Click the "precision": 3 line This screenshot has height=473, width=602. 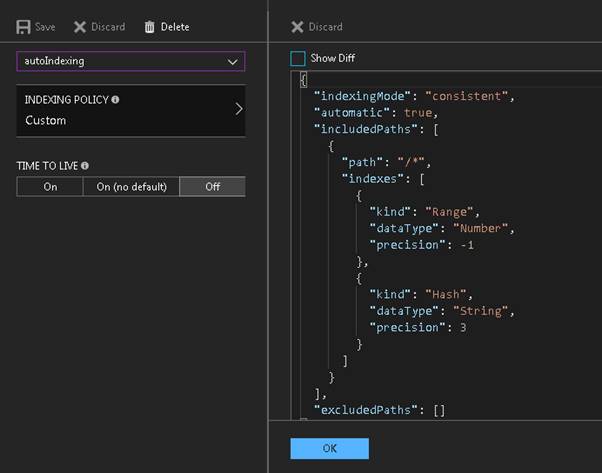point(418,327)
